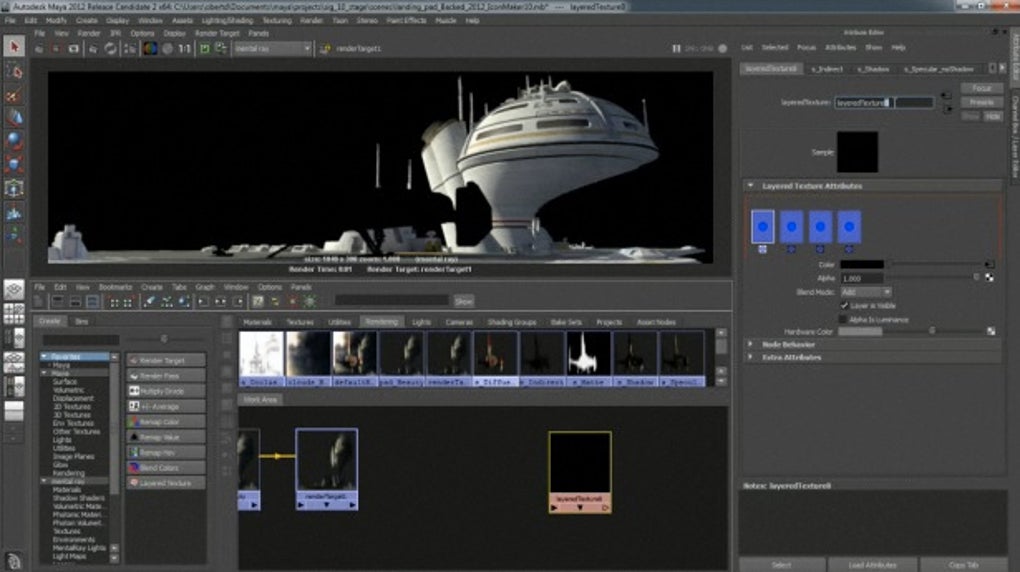1020x572 pixels.
Task: Open the mental ray renderer dropdown
Action: [272, 48]
